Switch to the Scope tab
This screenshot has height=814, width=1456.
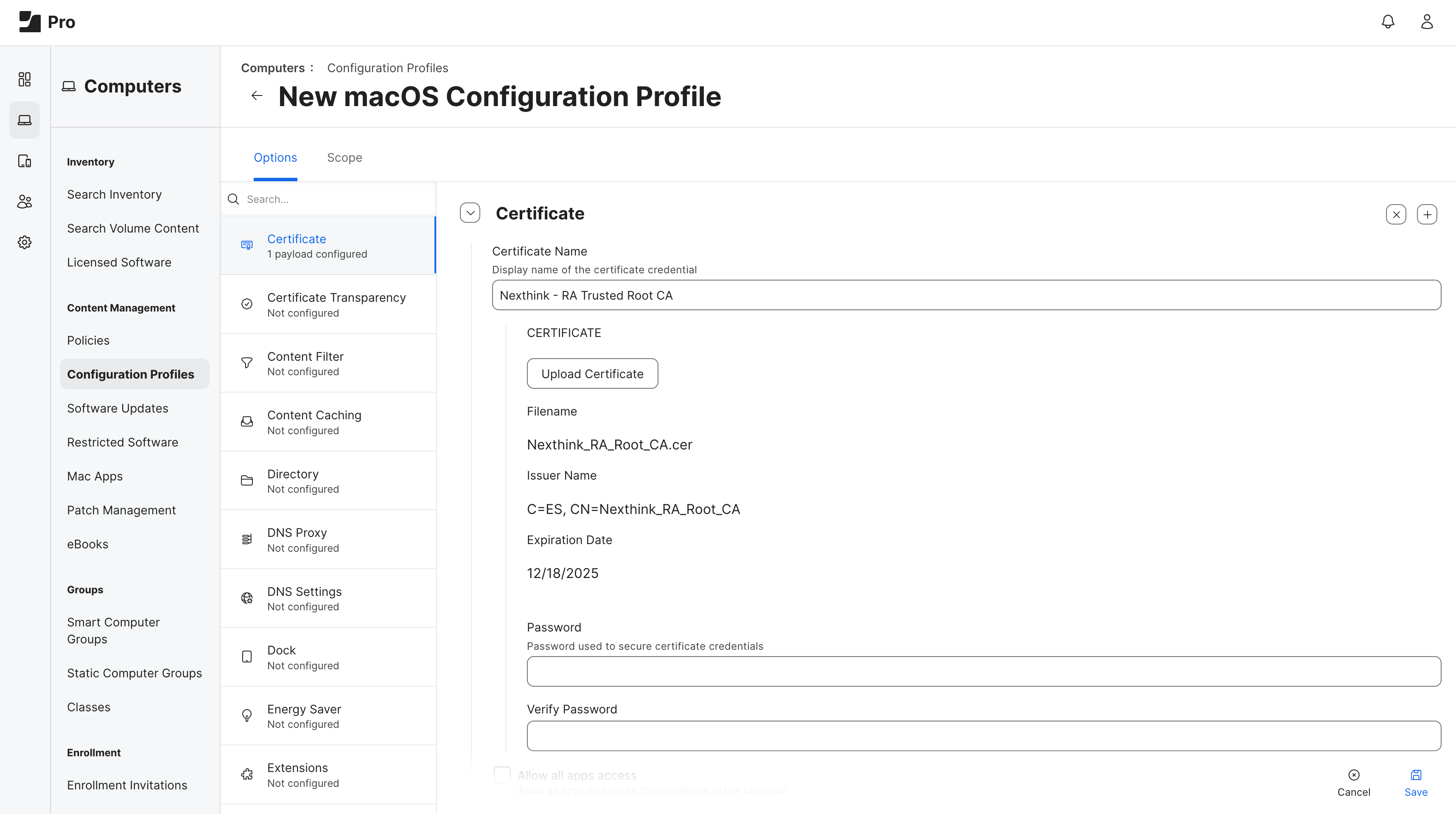point(344,158)
